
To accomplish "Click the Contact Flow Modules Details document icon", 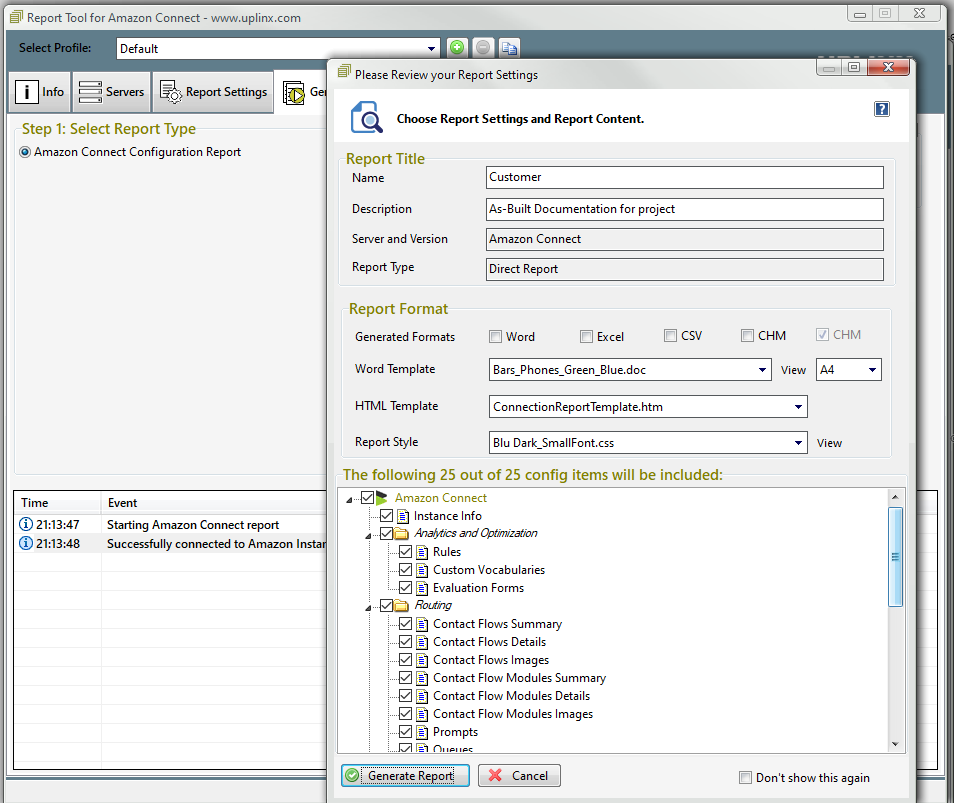I will click(x=422, y=696).
